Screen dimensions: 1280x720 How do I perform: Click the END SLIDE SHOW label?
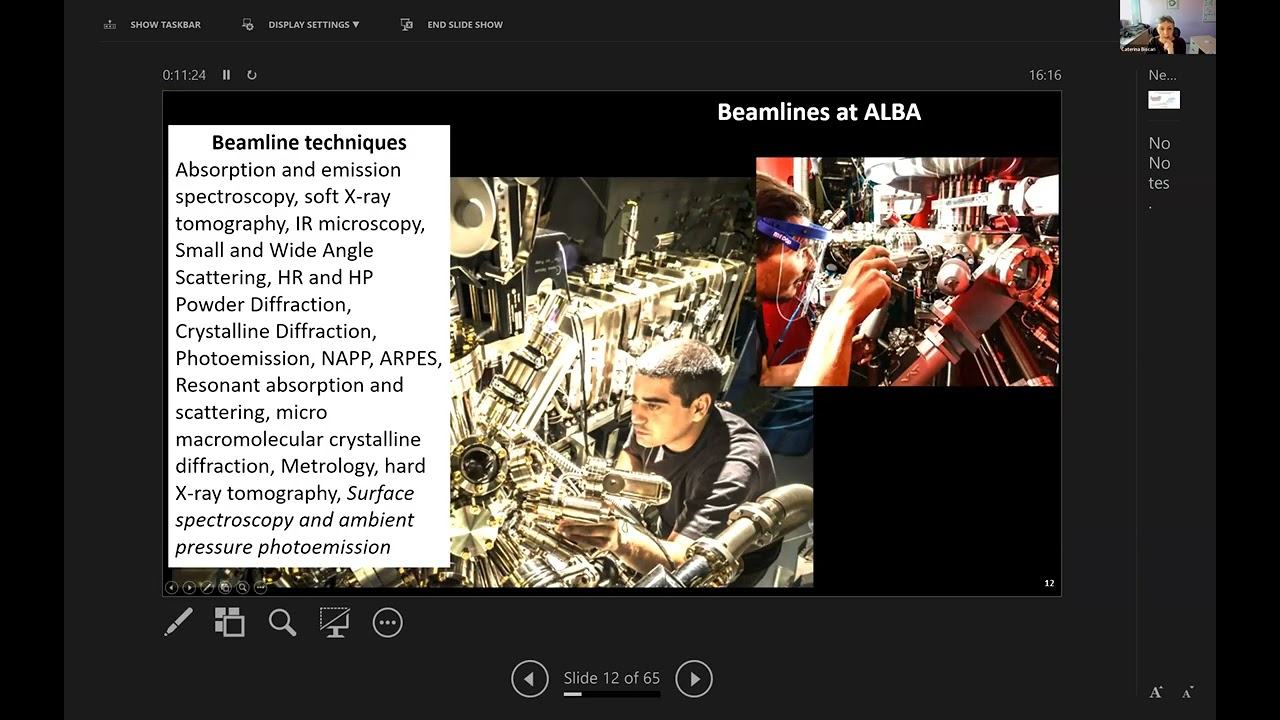click(465, 25)
